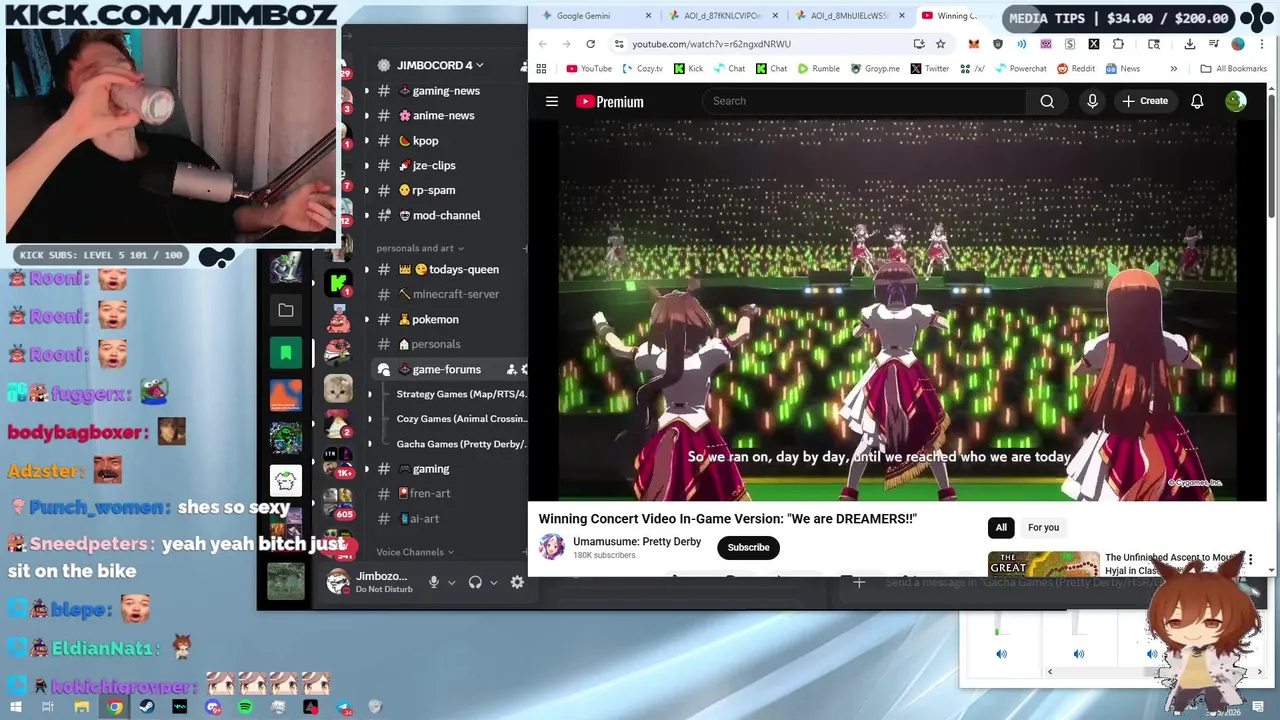
Task: Expand the JIMBOCORD 4 server dropdown
Action: [x=440, y=65]
